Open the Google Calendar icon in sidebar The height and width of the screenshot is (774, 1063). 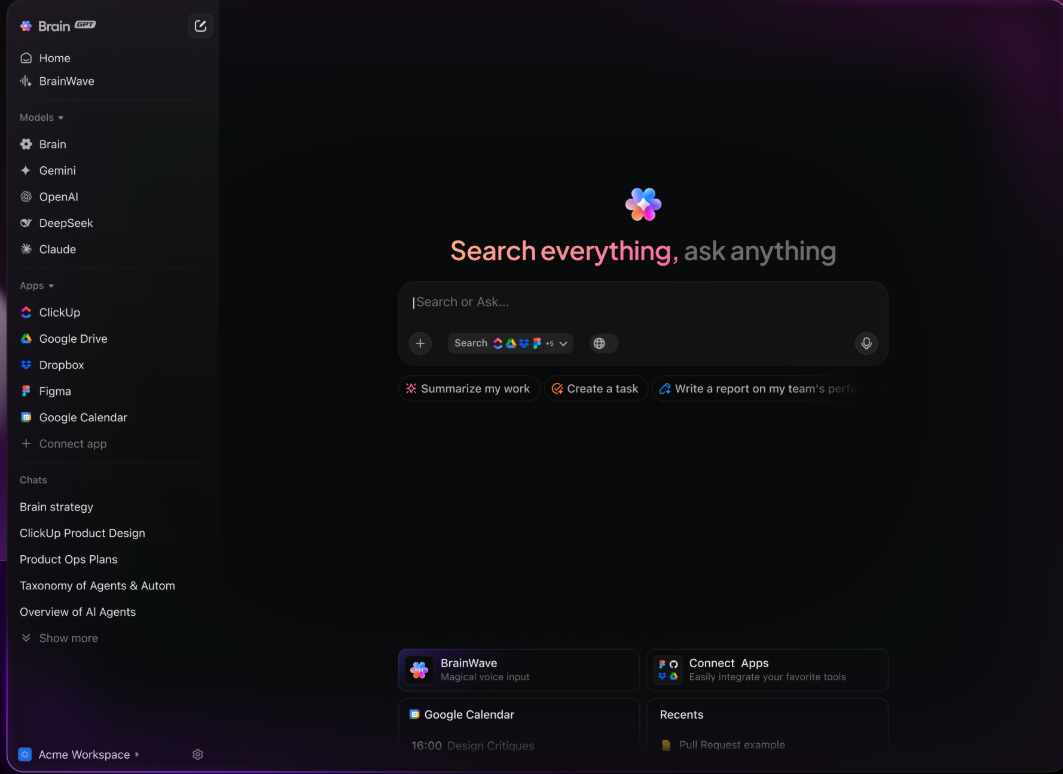click(x=26, y=417)
